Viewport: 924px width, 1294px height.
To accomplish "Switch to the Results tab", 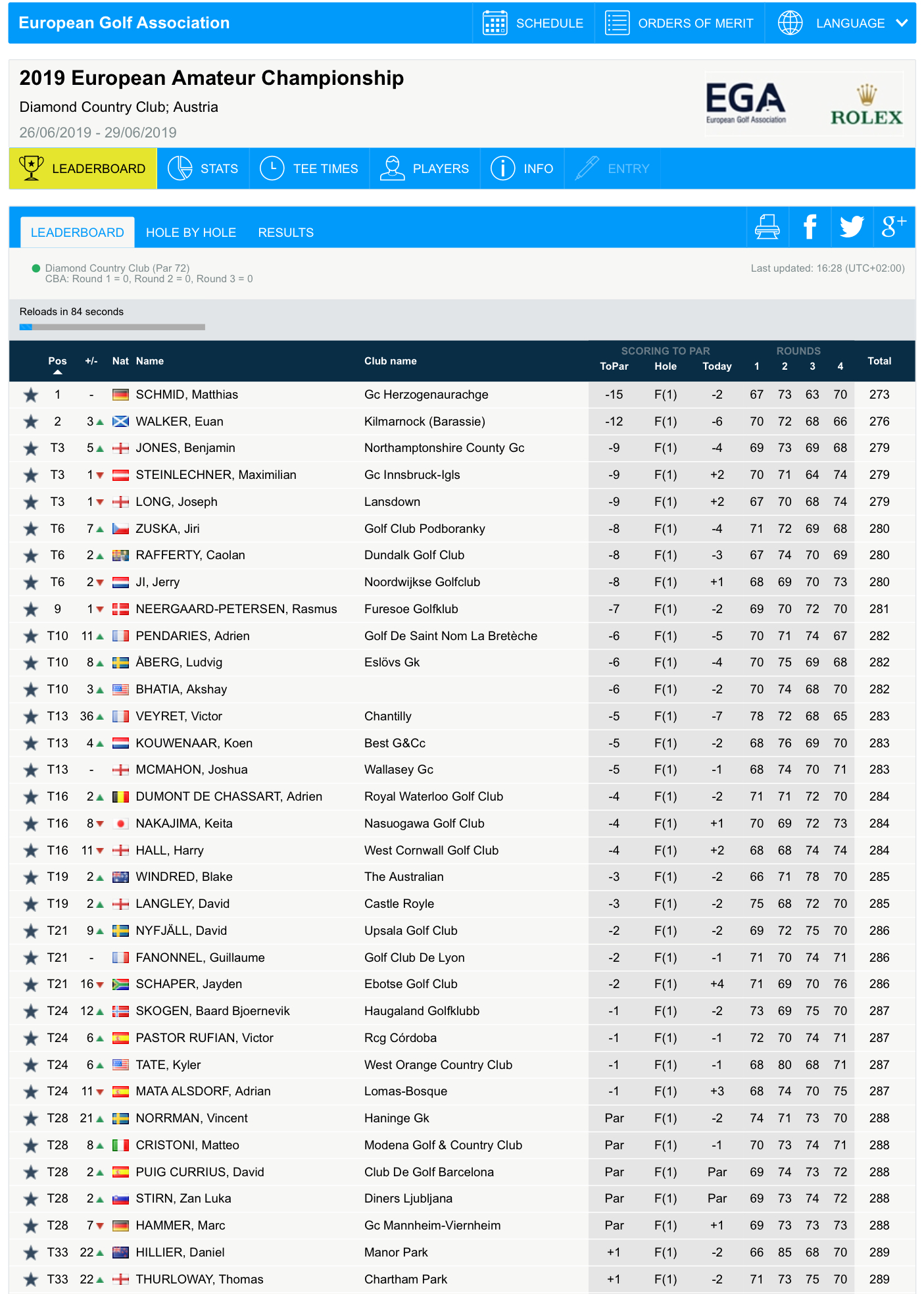I will (x=285, y=232).
